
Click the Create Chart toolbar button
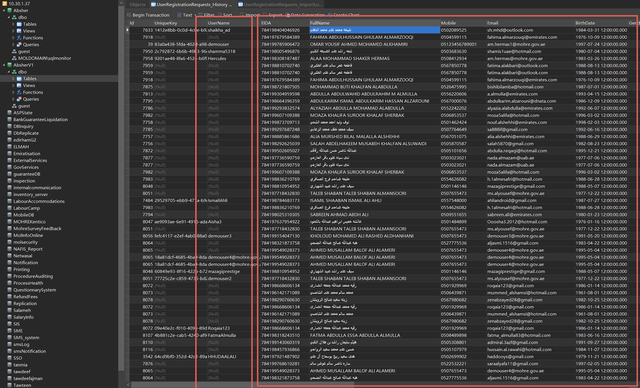click(343, 15)
